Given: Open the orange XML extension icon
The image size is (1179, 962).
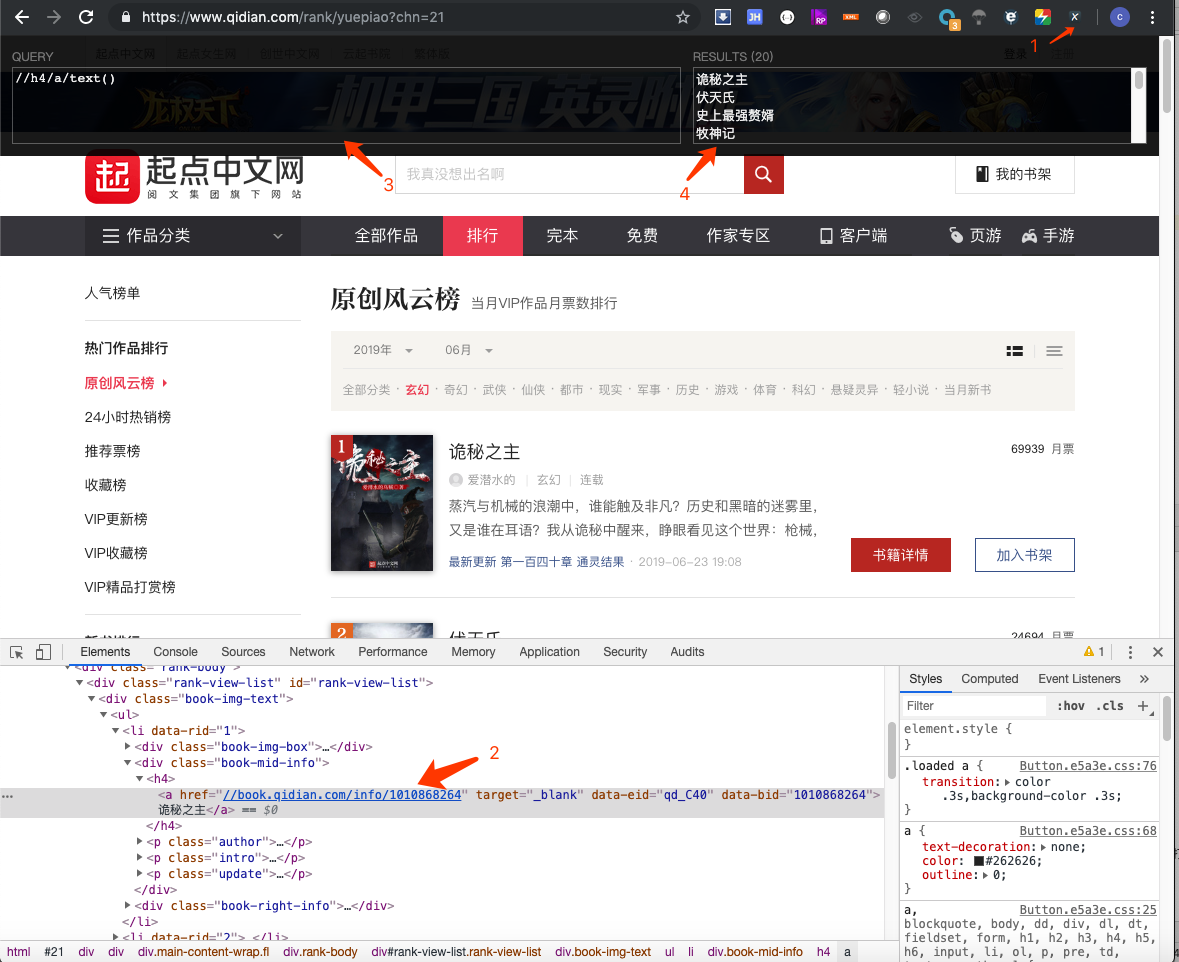Looking at the screenshot, I should [850, 17].
